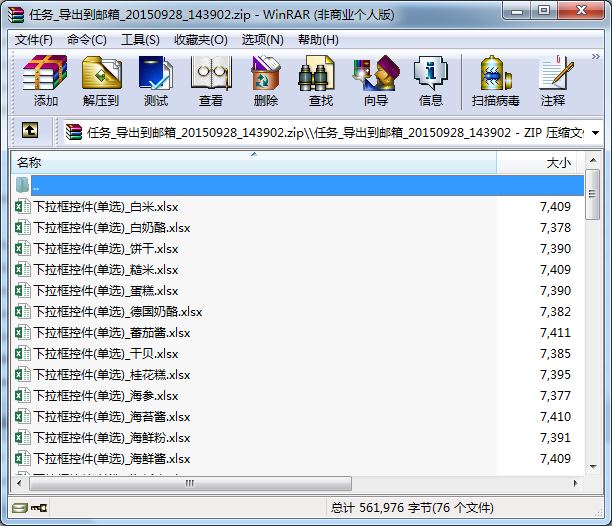
Task: Select file 下拉框控件(单选)_海参.xlsx
Action: click(x=106, y=396)
